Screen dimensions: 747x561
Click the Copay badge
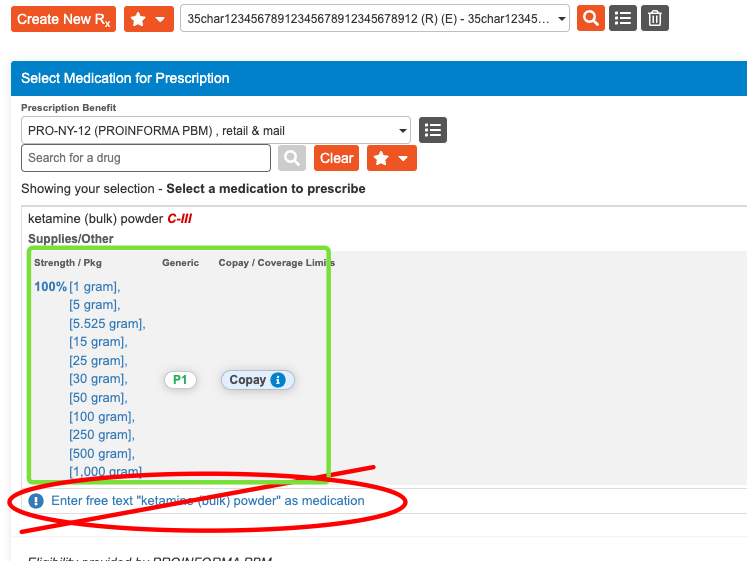[x=257, y=380]
